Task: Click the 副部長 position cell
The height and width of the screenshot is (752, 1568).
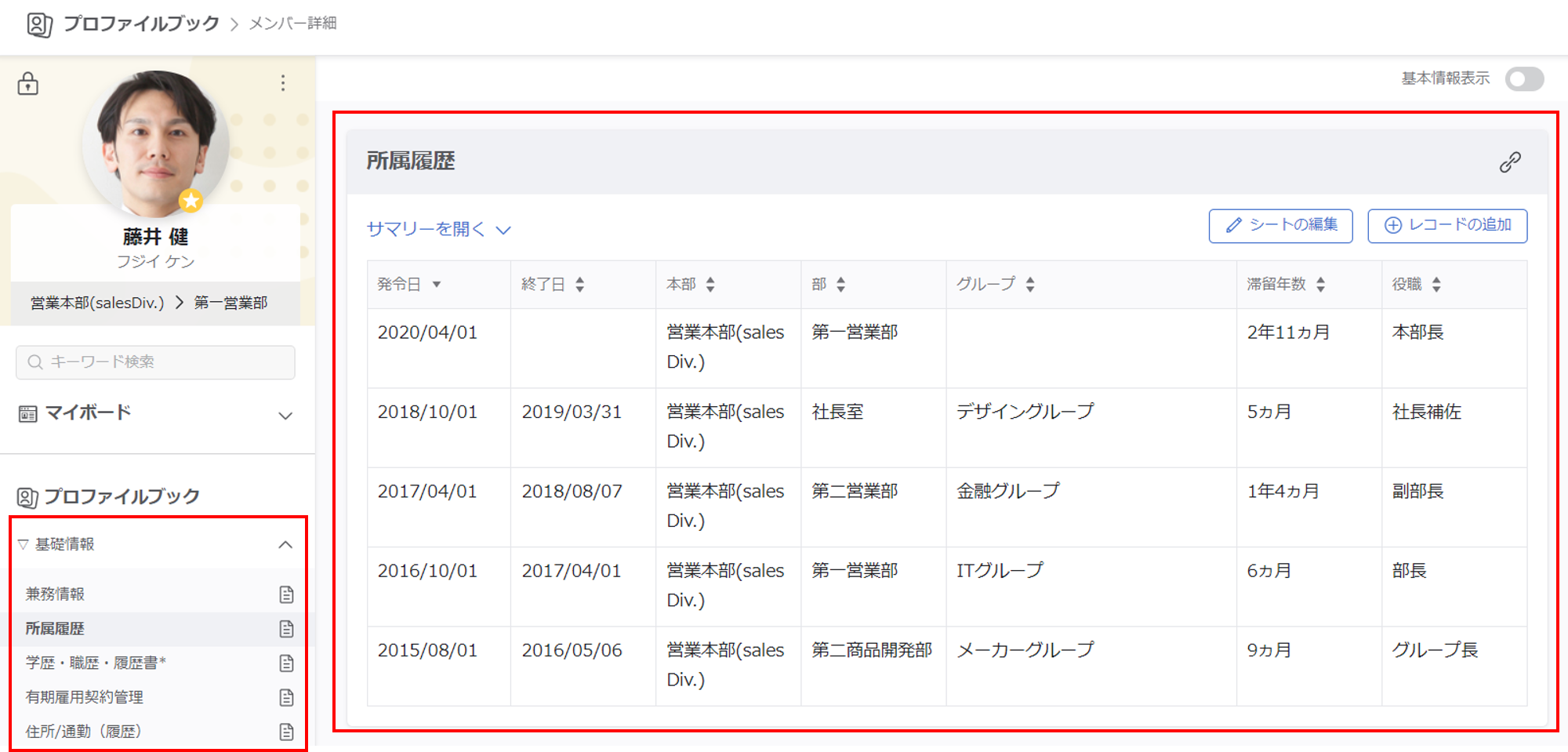Action: point(1417,492)
